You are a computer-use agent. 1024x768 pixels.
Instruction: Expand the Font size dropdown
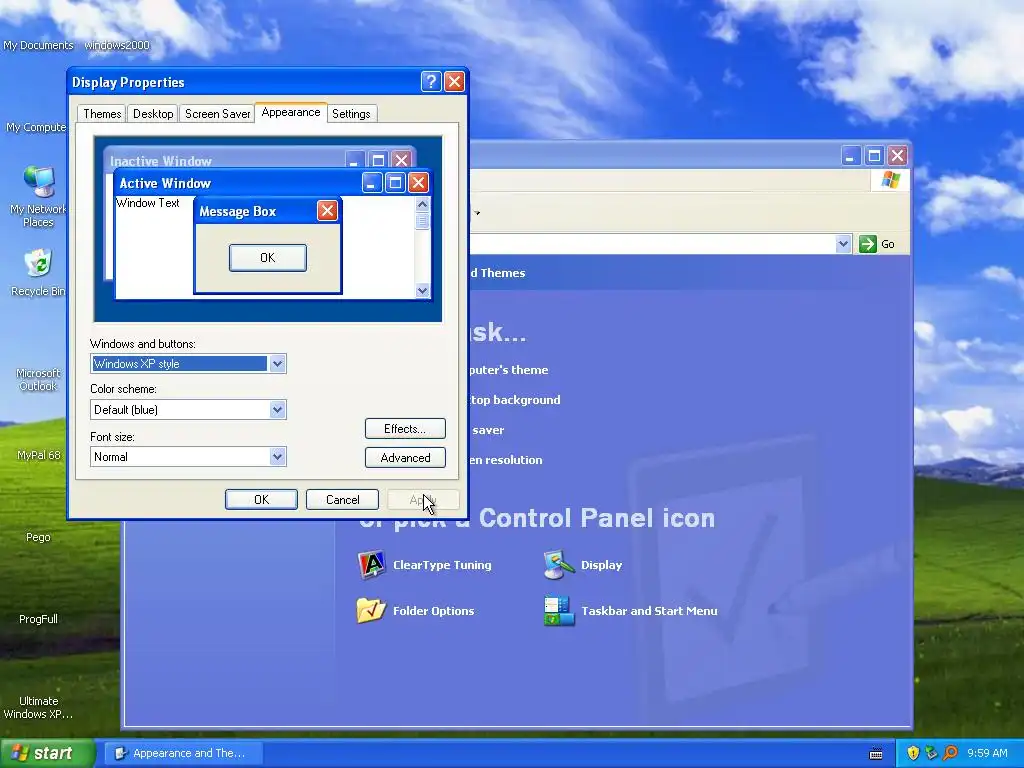(278, 456)
